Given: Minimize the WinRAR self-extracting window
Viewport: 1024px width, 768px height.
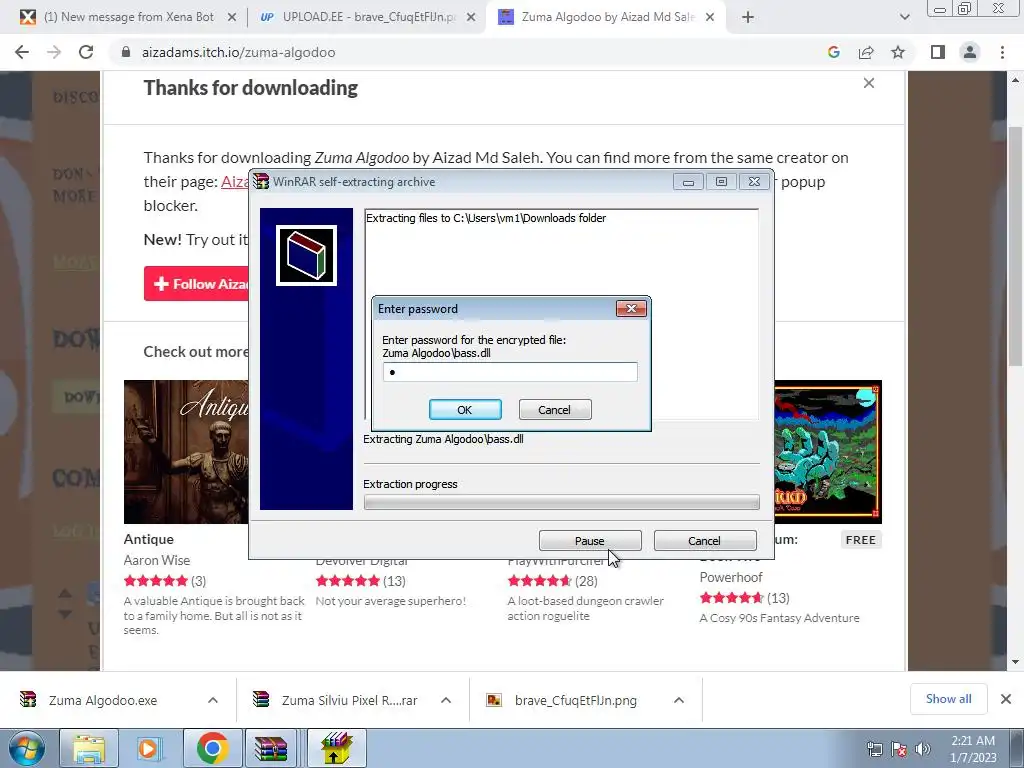Looking at the screenshot, I should click(x=688, y=182).
